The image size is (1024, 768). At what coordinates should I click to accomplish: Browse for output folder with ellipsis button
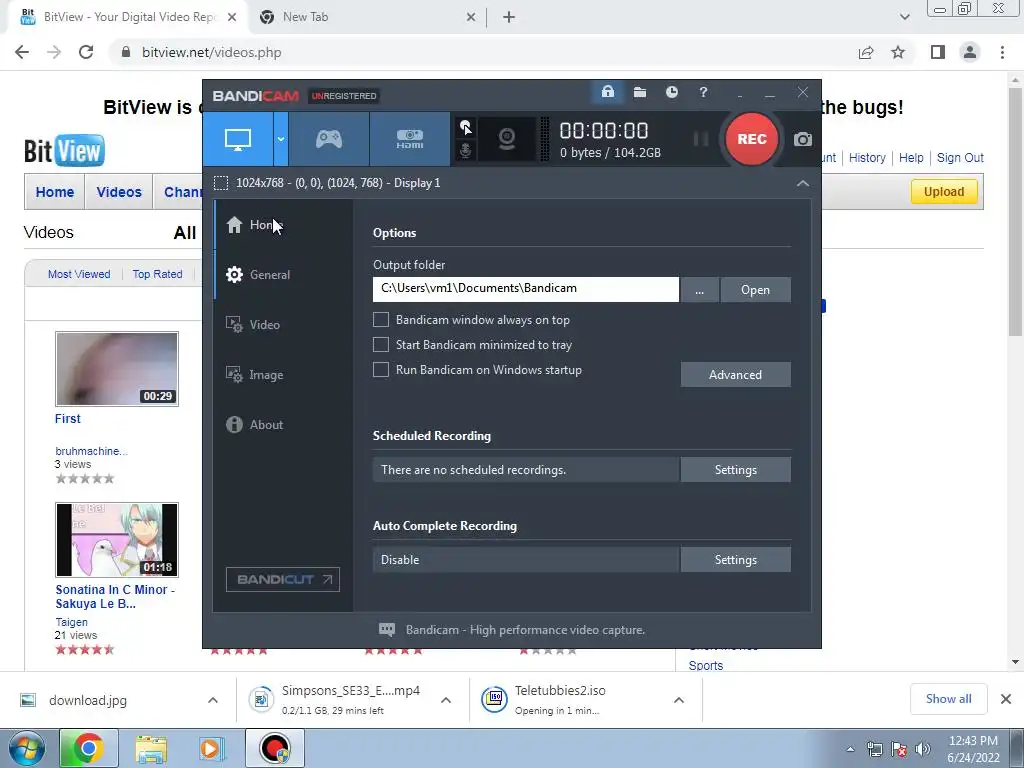699,290
